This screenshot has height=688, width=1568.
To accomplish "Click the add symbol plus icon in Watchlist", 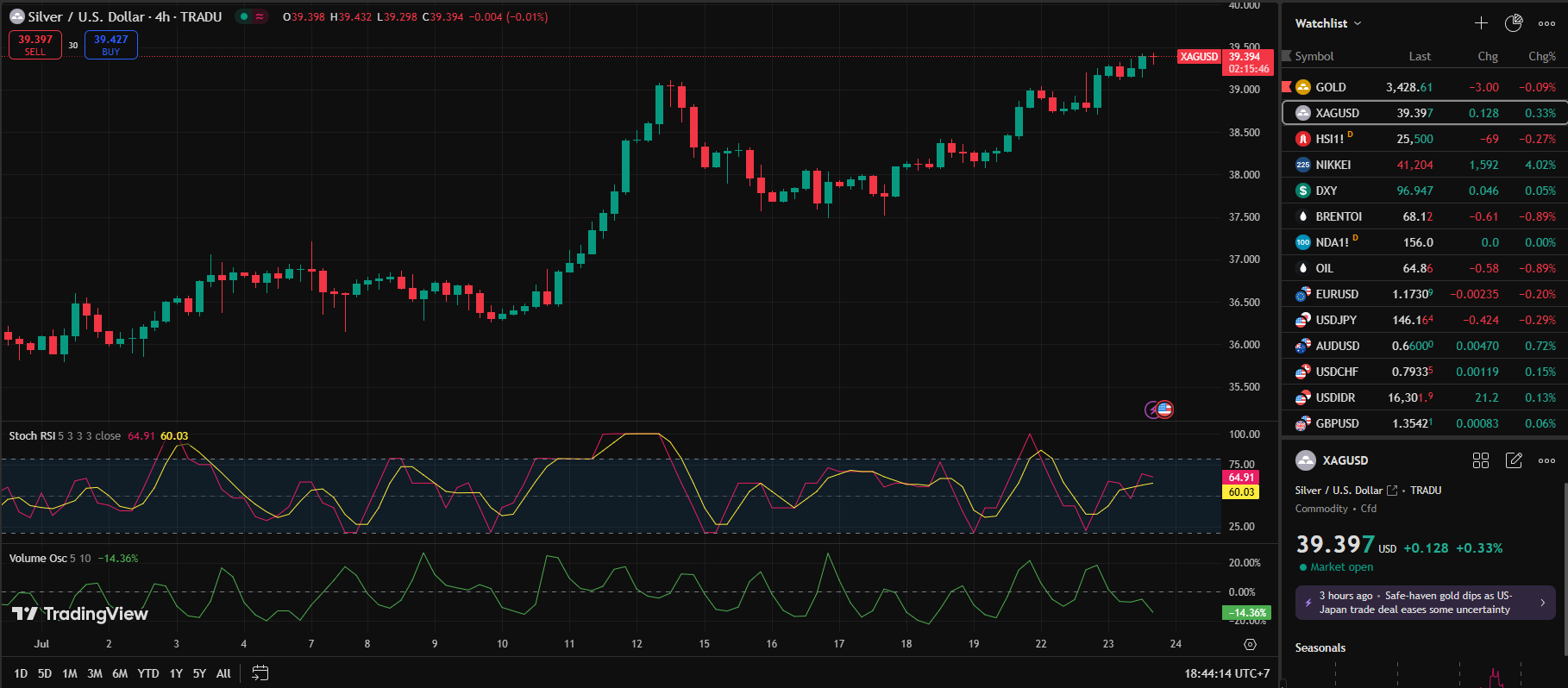I will [x=1481, y=23].
